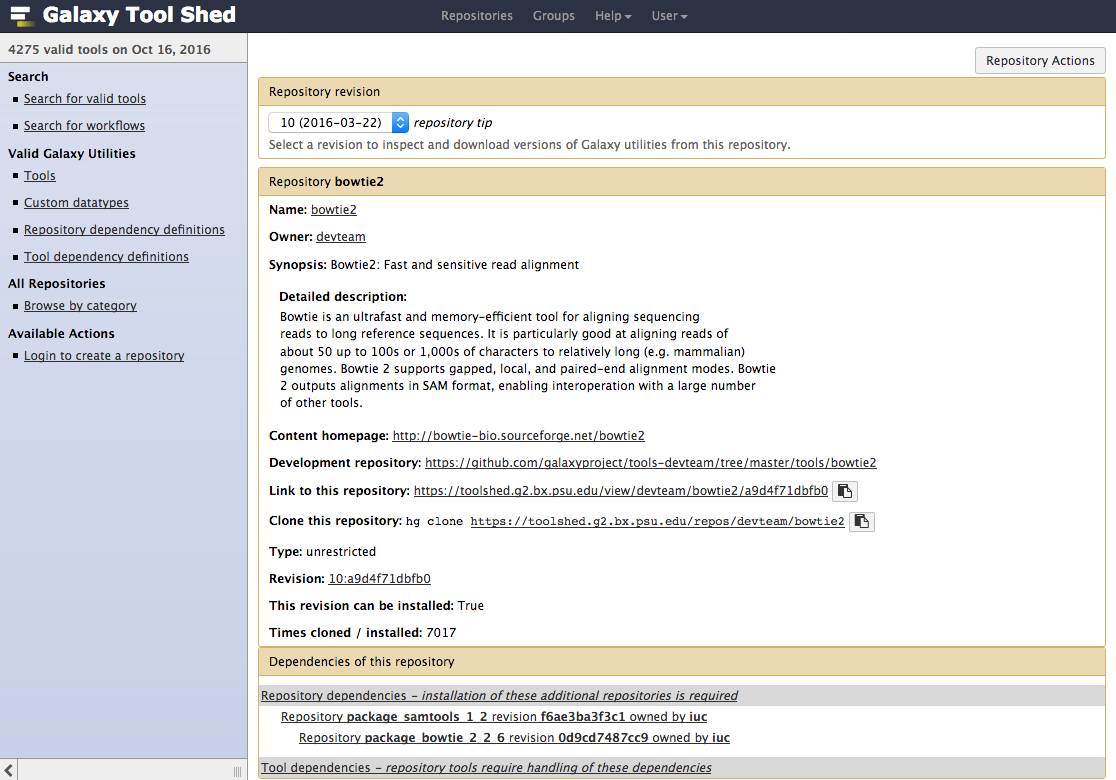This screenshot has width=1116, height=780.
Task: Collapse the Repository dependencies section
Action: pos(499,695)
